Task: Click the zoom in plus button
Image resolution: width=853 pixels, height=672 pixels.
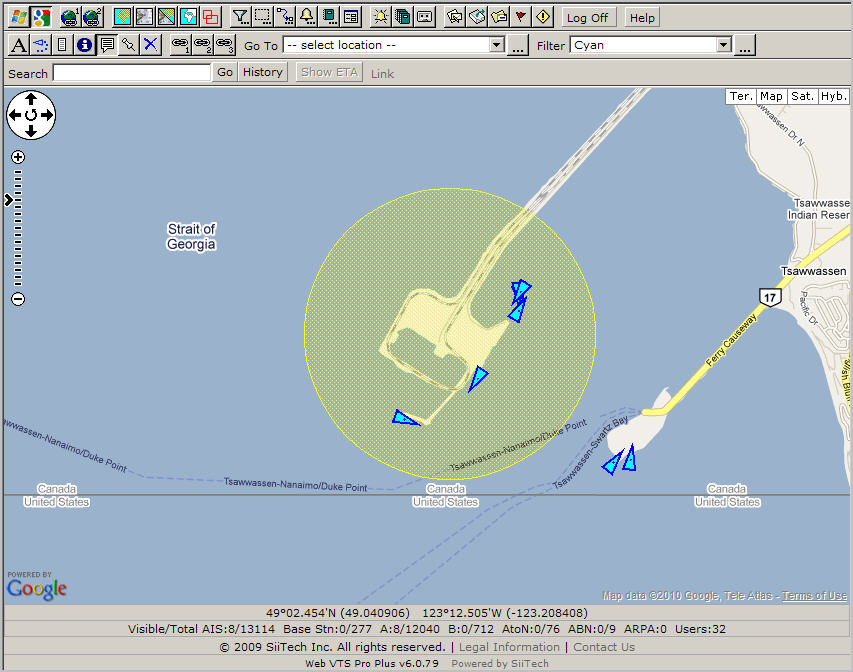Action: click(18, 157)
